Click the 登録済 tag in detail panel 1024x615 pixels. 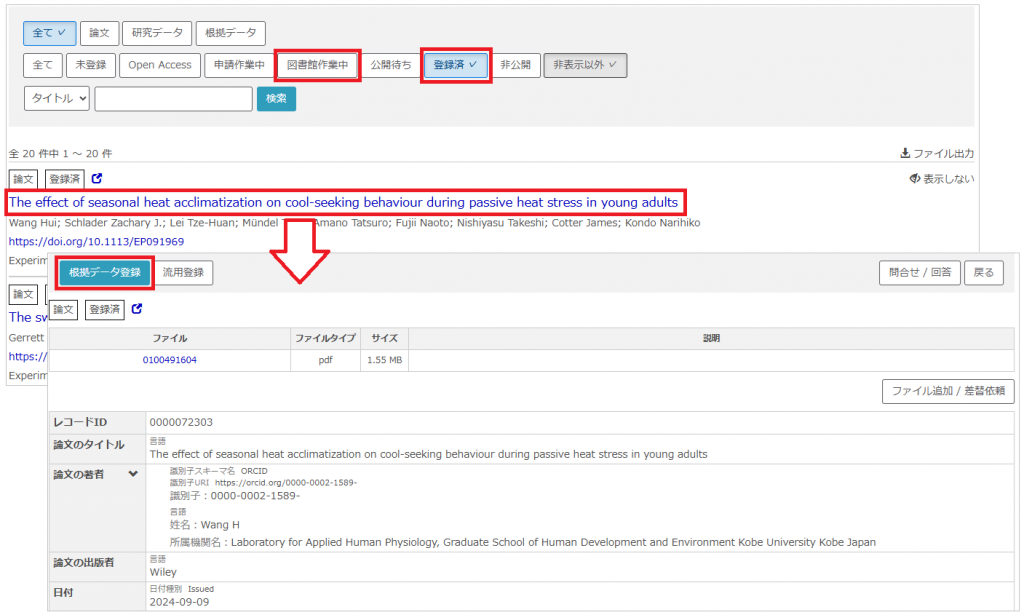[x=104, y=309]
